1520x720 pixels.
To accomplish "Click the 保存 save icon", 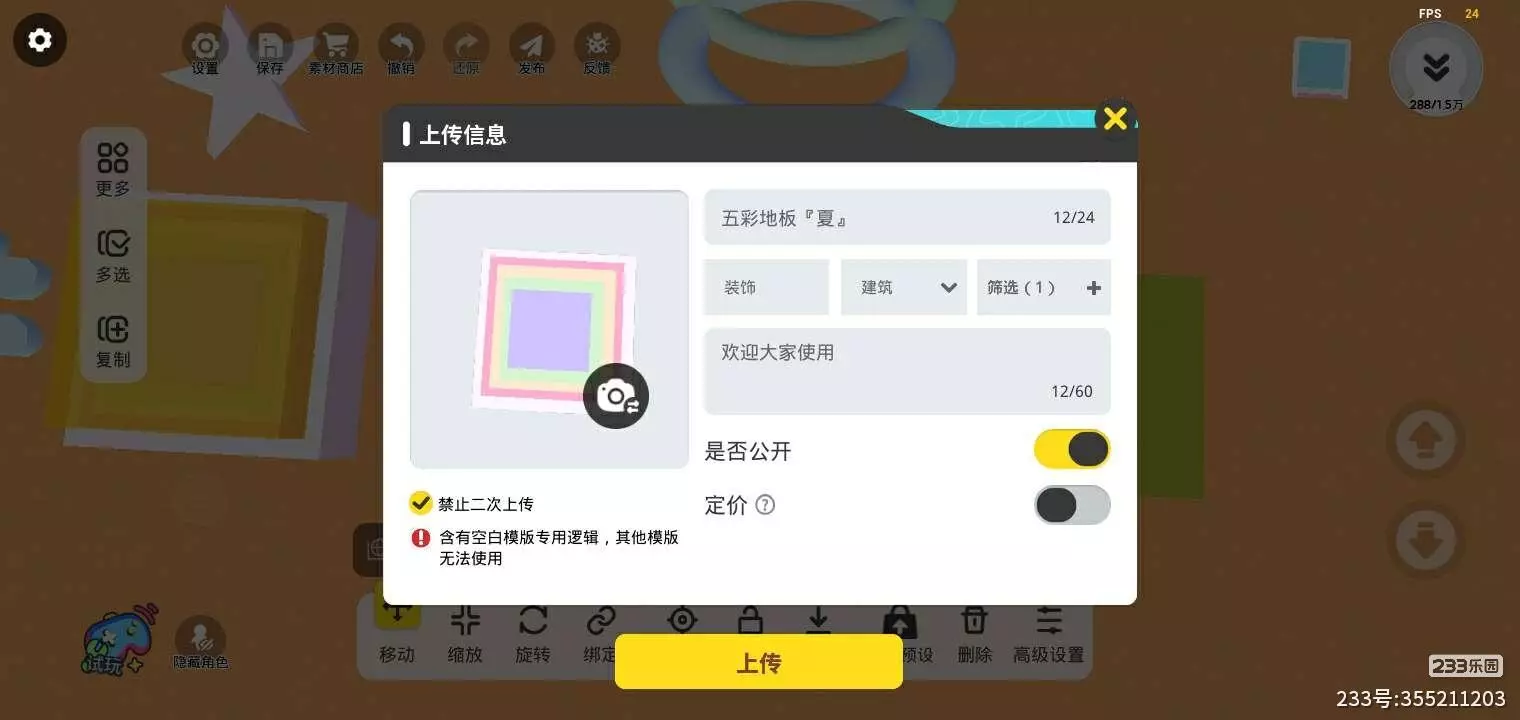I will [x=270, y=48].
